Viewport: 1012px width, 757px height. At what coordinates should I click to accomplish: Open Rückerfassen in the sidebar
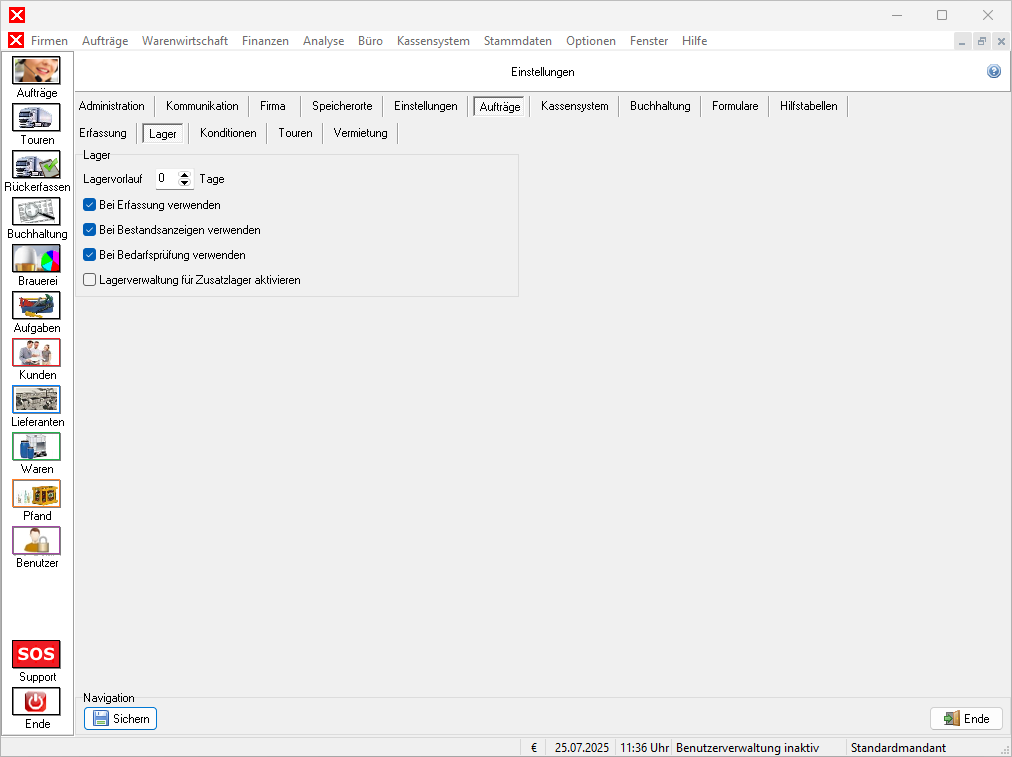coord(36,165)
